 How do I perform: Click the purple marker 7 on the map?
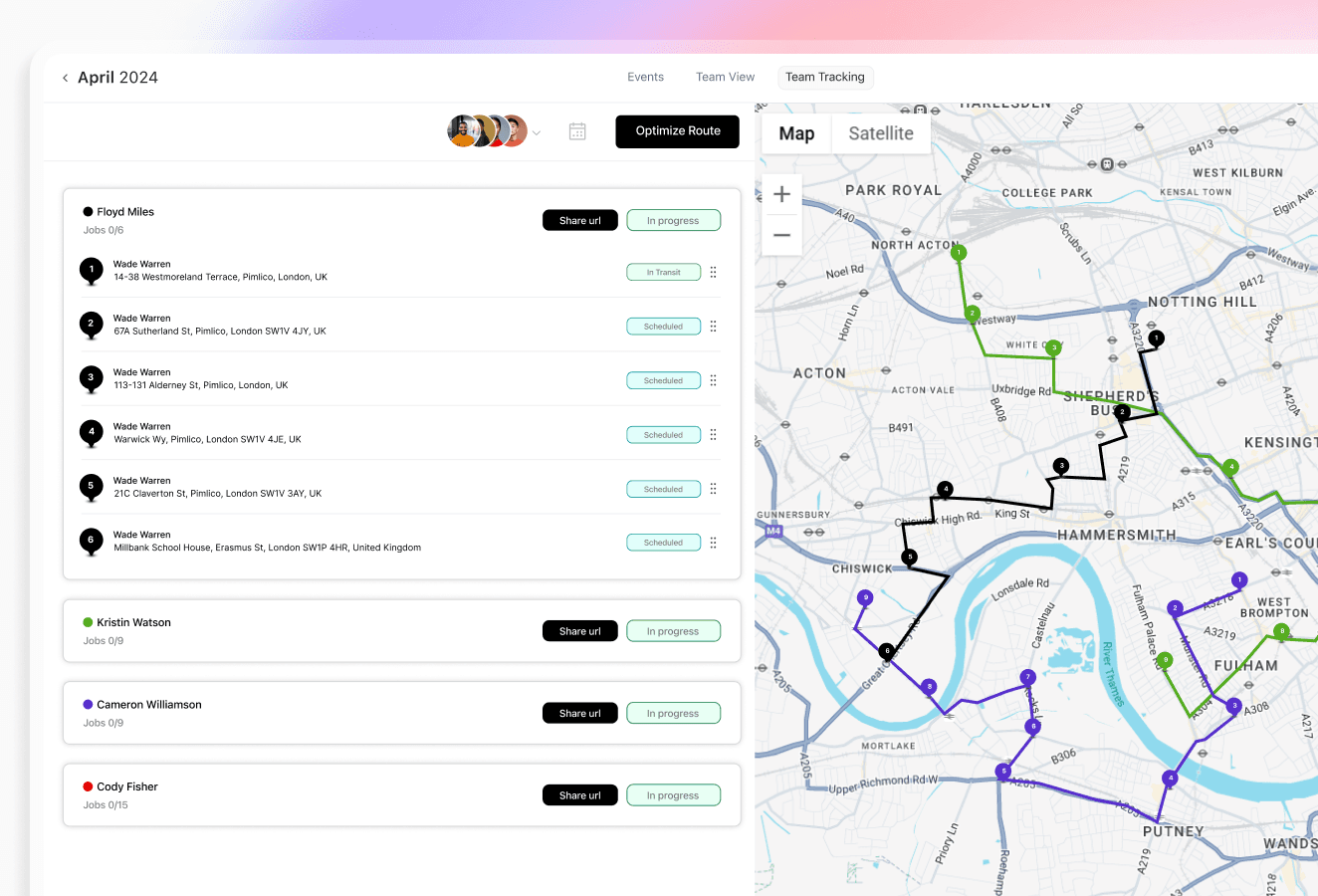[x=1026, y=676]
